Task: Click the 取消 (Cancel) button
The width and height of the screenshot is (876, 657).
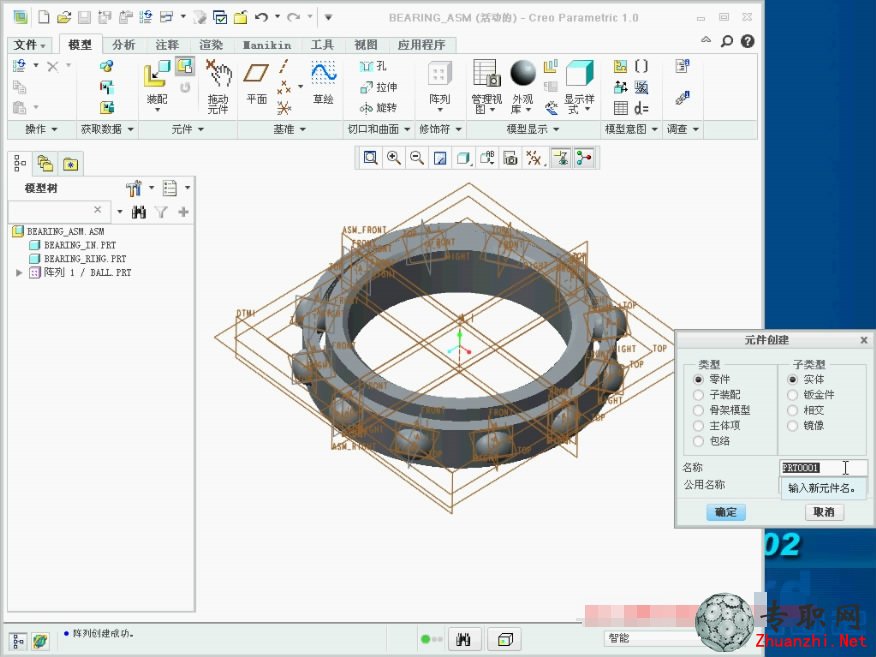Action: click(824, 512)
